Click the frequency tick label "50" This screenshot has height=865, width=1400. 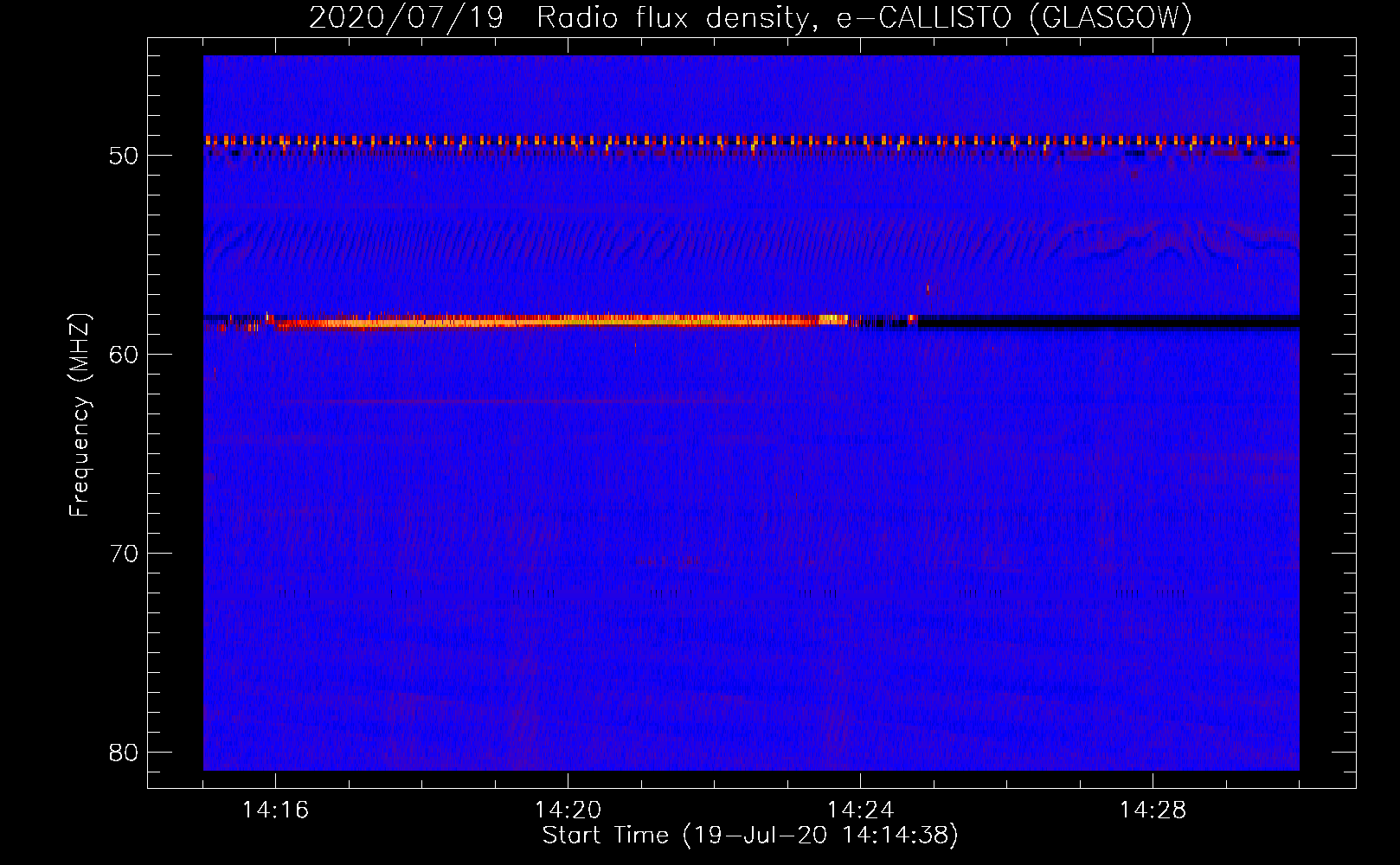point(124,156)
